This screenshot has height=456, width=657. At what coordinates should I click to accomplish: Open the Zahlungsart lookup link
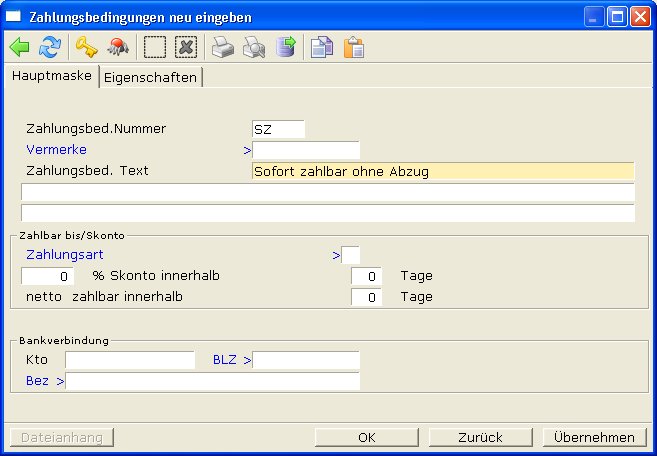(x=61, y=255)
